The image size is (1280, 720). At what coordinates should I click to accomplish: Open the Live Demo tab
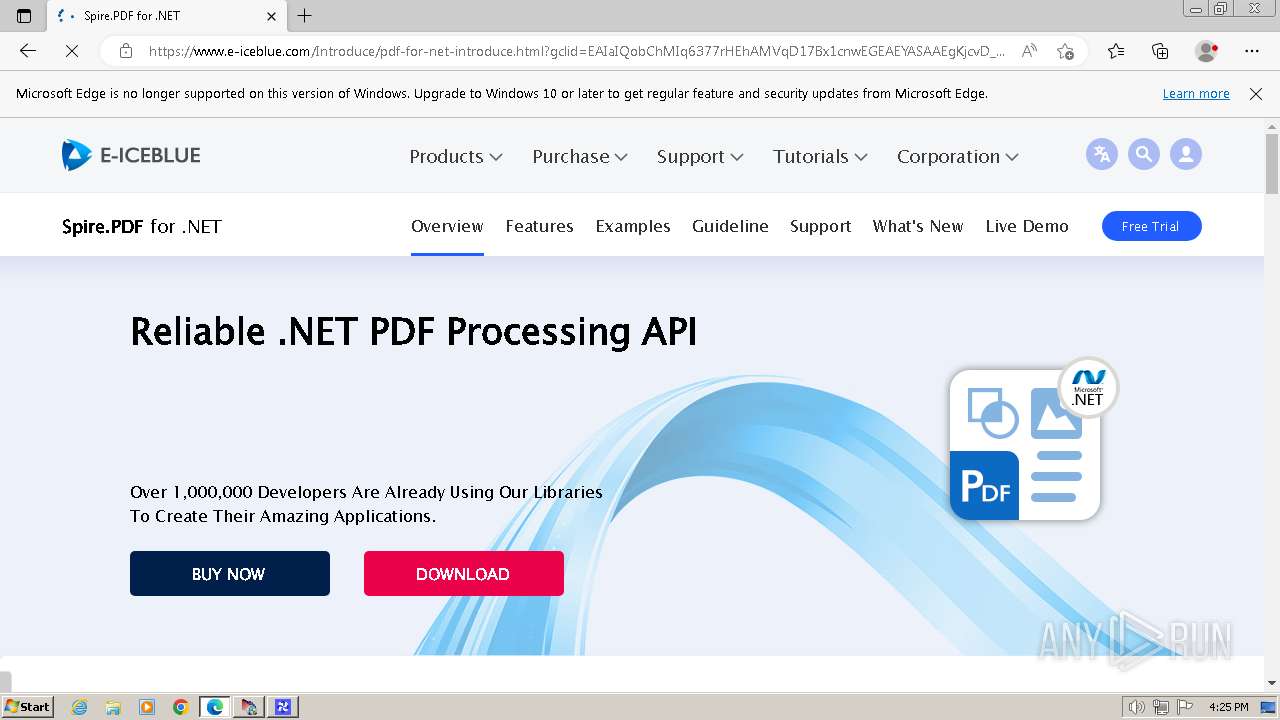point(1027,226)
